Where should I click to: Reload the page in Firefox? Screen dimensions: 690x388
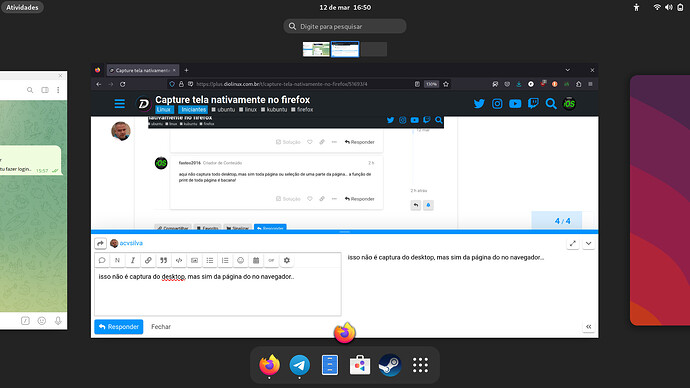click(x=123, y=84)
